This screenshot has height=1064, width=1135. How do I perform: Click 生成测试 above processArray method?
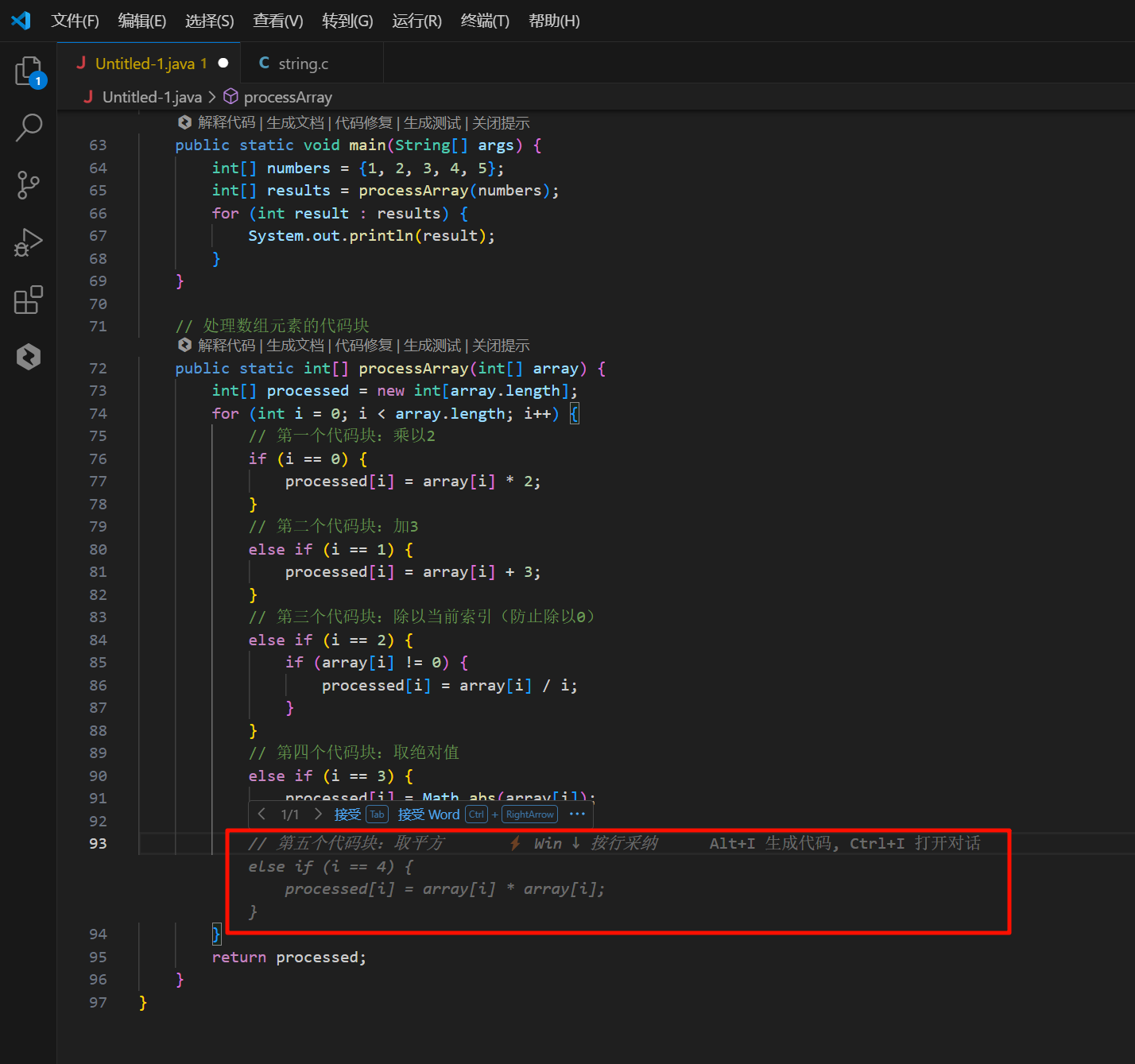[432, 346]
